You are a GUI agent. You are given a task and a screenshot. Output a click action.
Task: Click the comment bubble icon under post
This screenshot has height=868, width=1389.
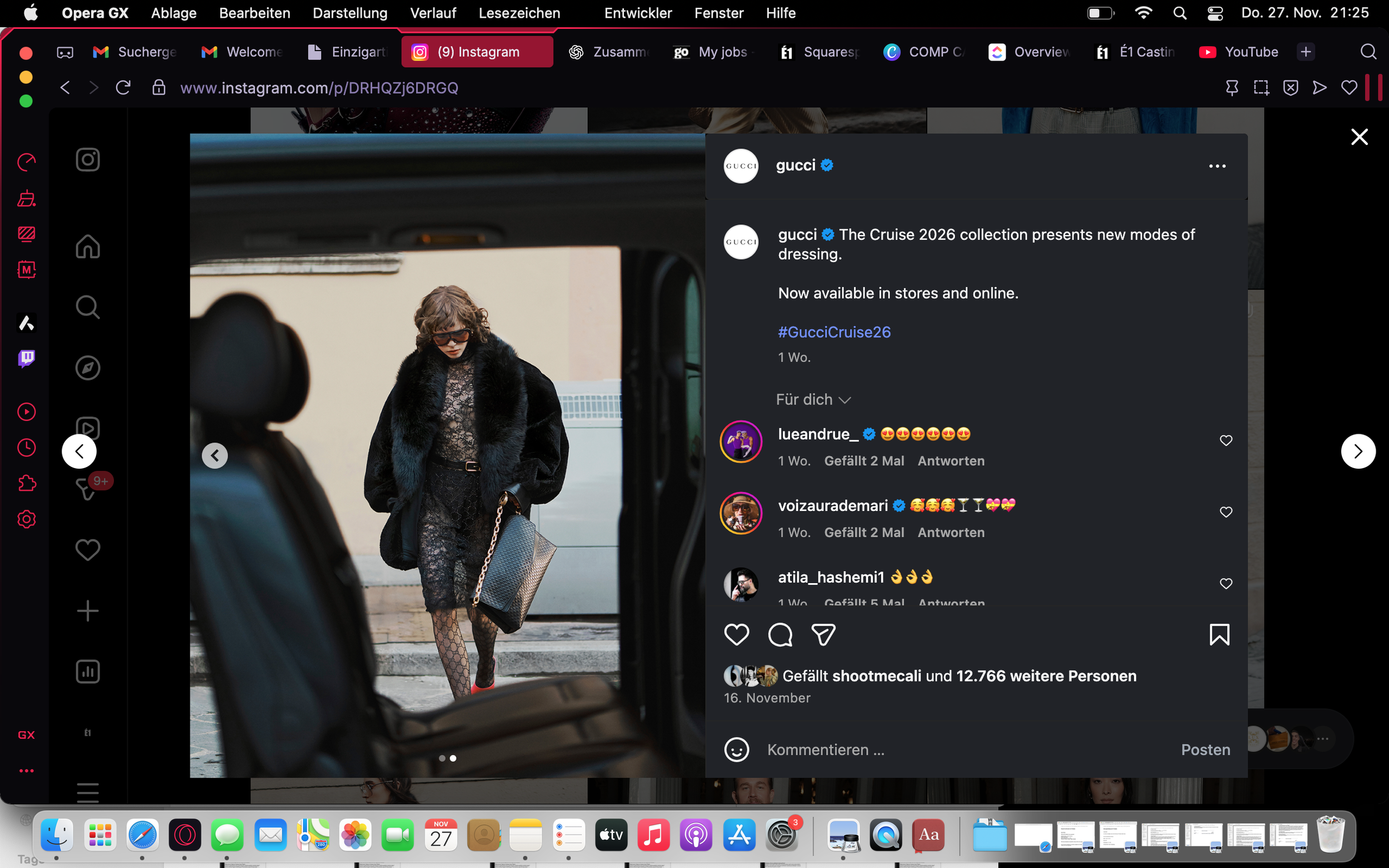coord(780,635)
